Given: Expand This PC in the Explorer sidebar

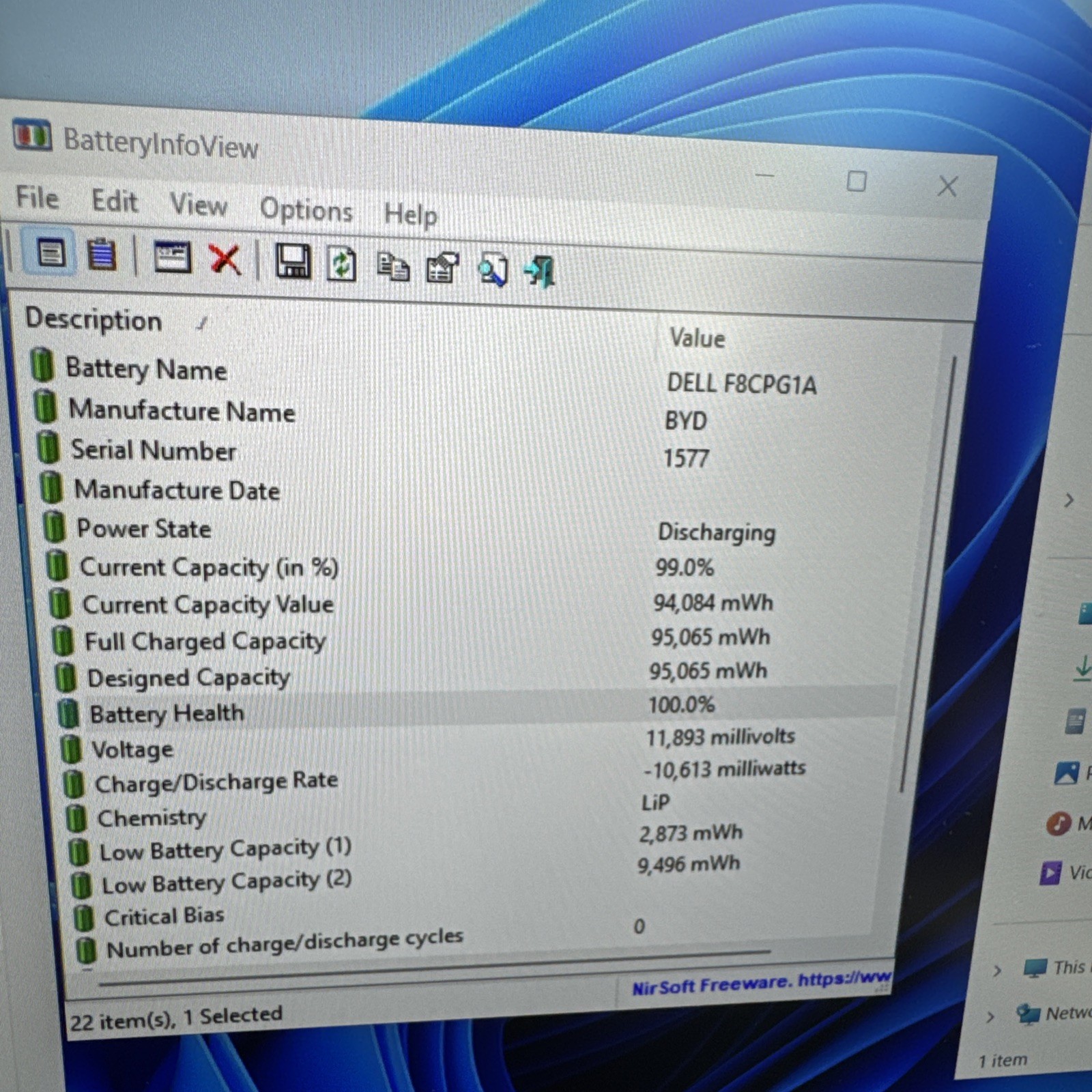Looking at the screenshot, I should click(x=997, y=970).
